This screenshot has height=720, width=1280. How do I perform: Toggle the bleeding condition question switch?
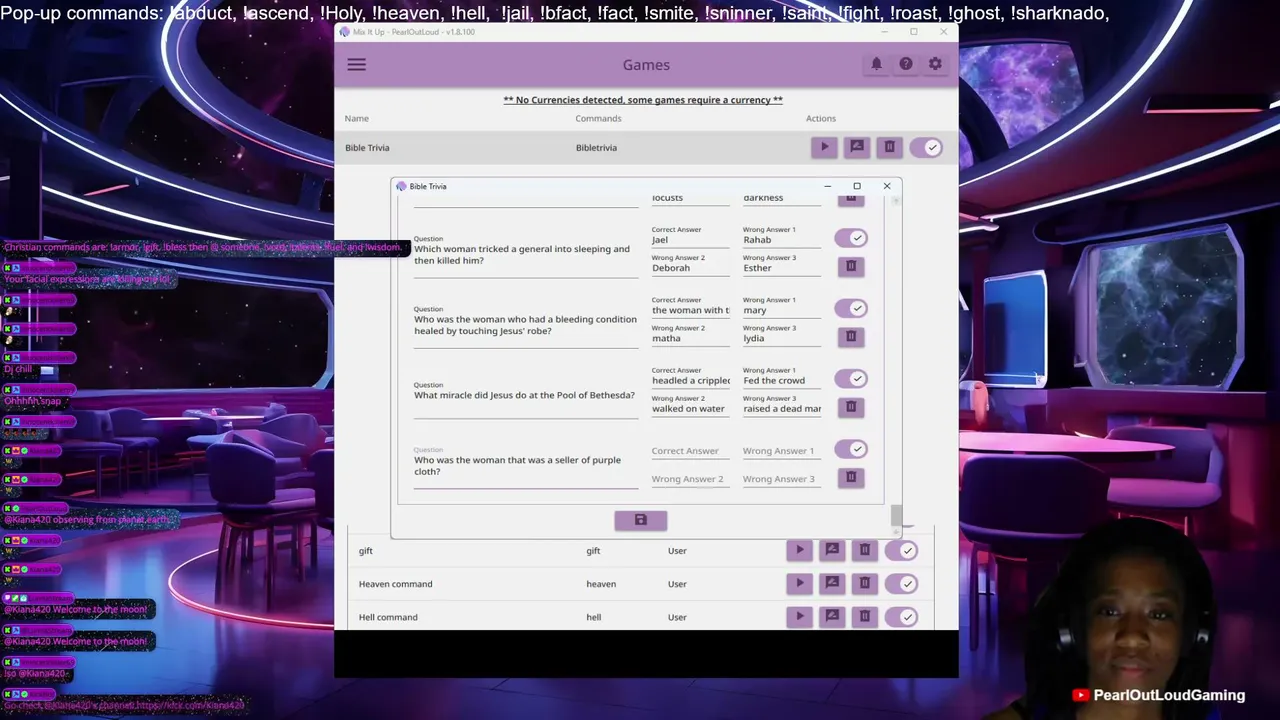(851, 308)
